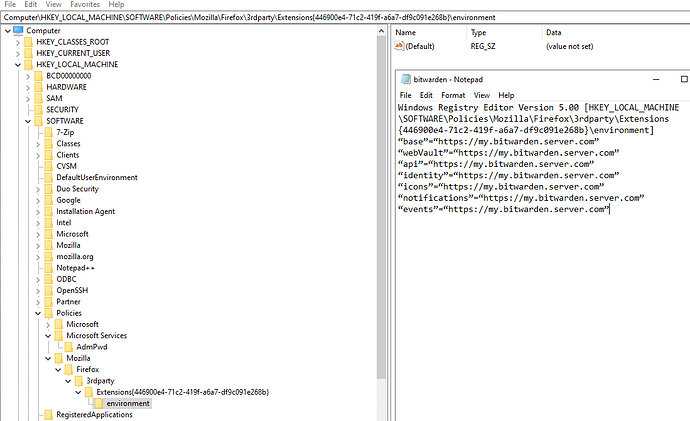Open the Registry Editor View menu

(53, 4)
